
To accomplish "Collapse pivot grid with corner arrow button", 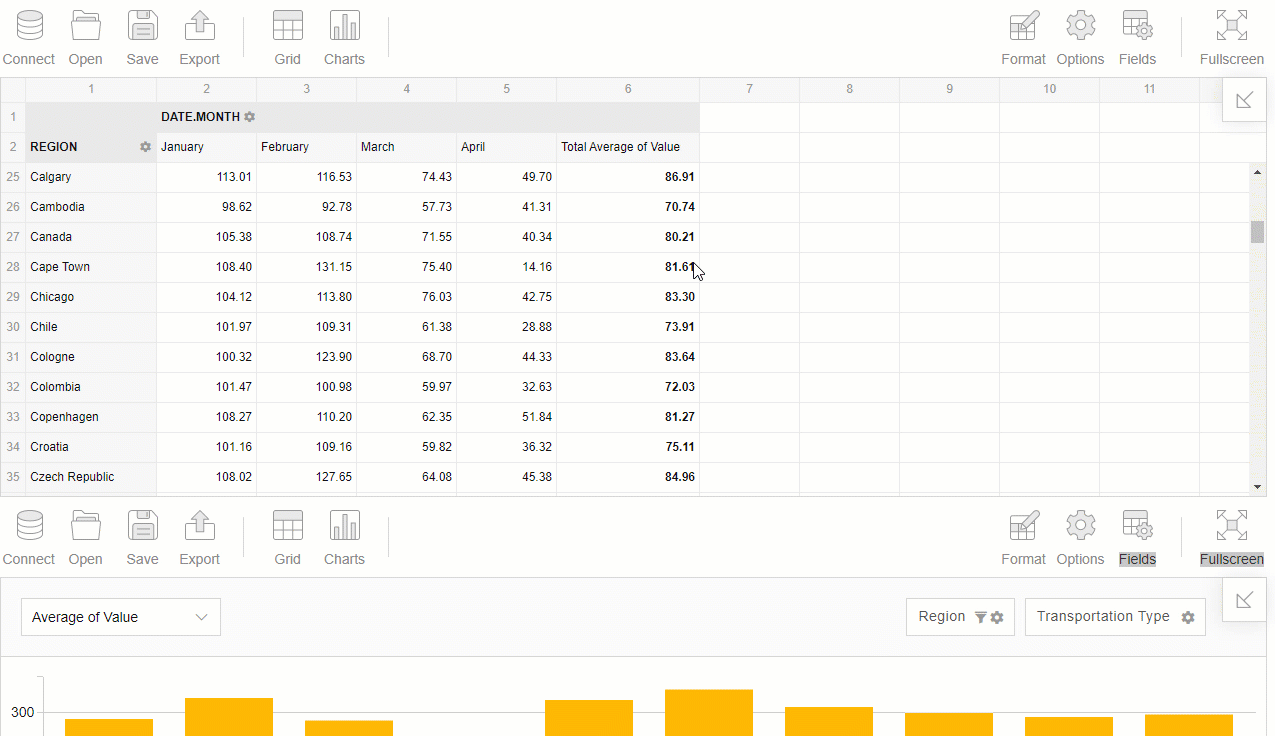I will coord(1245,100).
